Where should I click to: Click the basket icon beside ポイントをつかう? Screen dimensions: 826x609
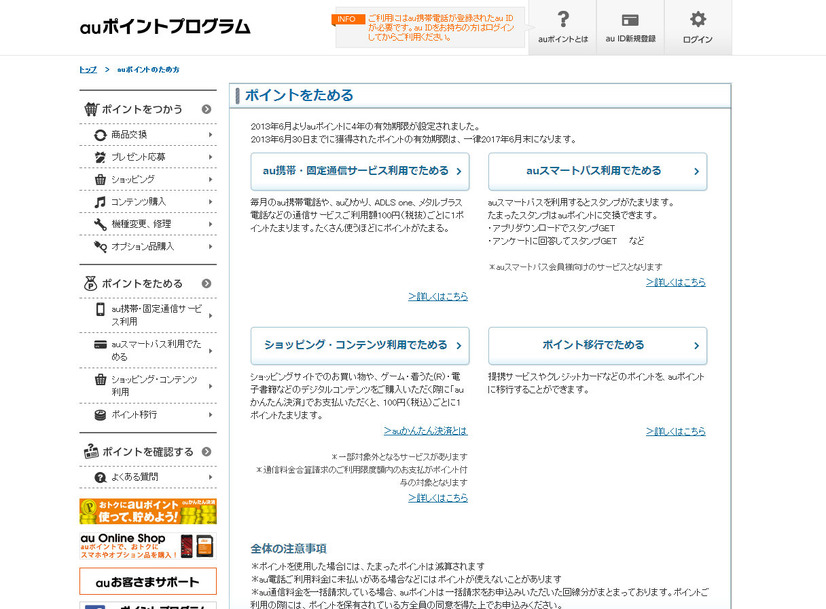91,109
